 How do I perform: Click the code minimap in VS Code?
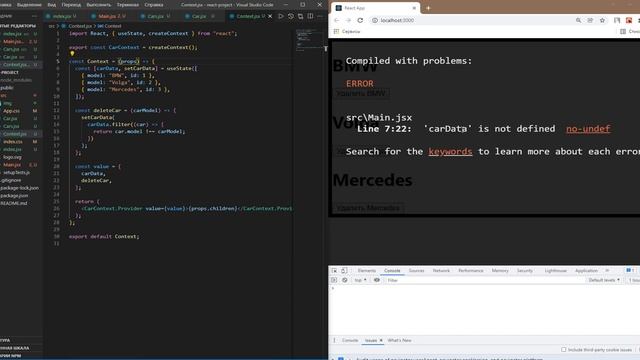coord(309,41)
